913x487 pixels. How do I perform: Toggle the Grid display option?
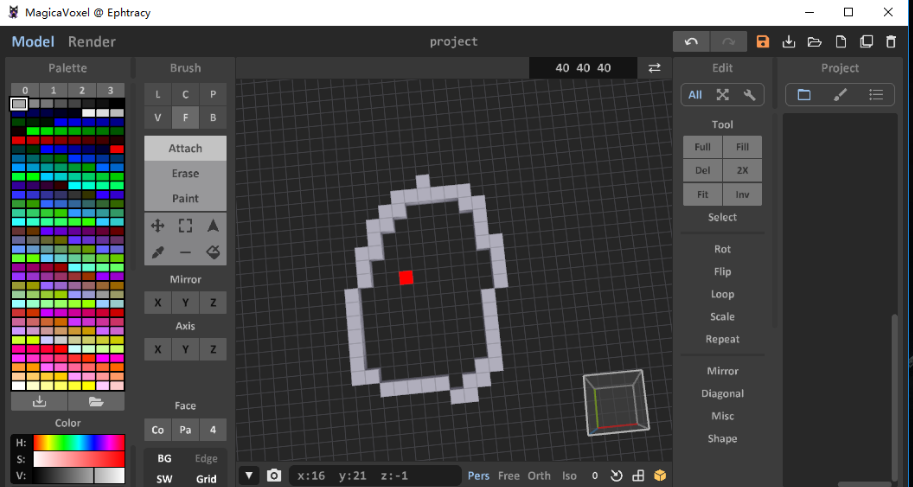click(x=206, y=479)
